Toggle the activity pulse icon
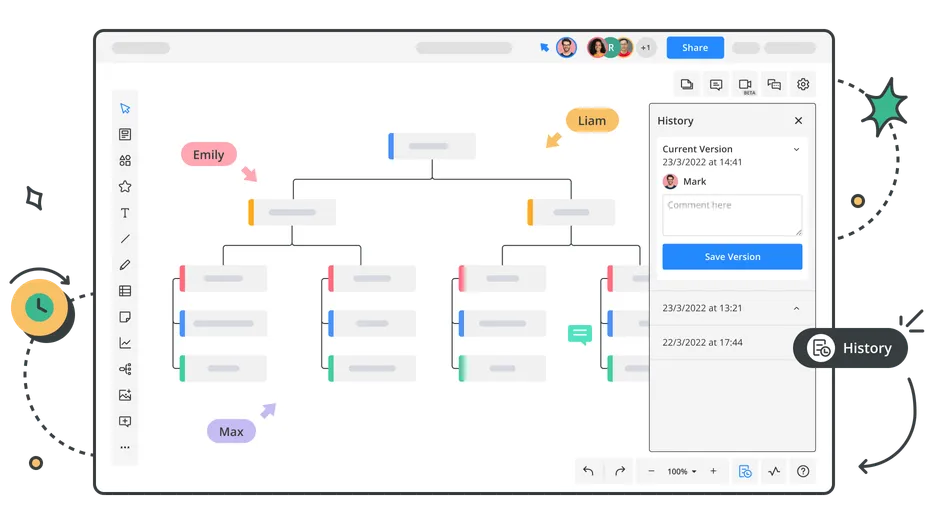 [774, 471]
